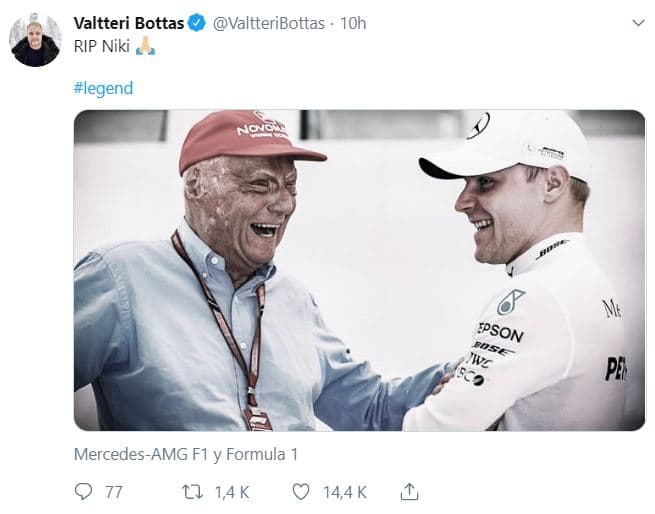The image size is (655, 514).
Task: Like the tweet with the heart icon
Action: [301, 491]
